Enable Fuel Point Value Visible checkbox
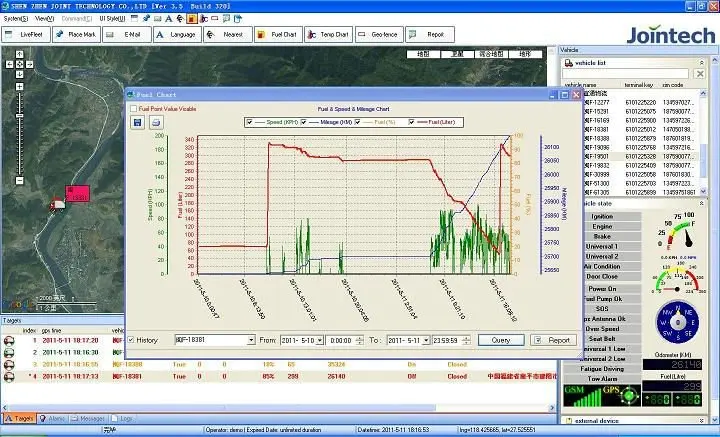The height and width of the screenshot is (437, 720). point(135,107)
